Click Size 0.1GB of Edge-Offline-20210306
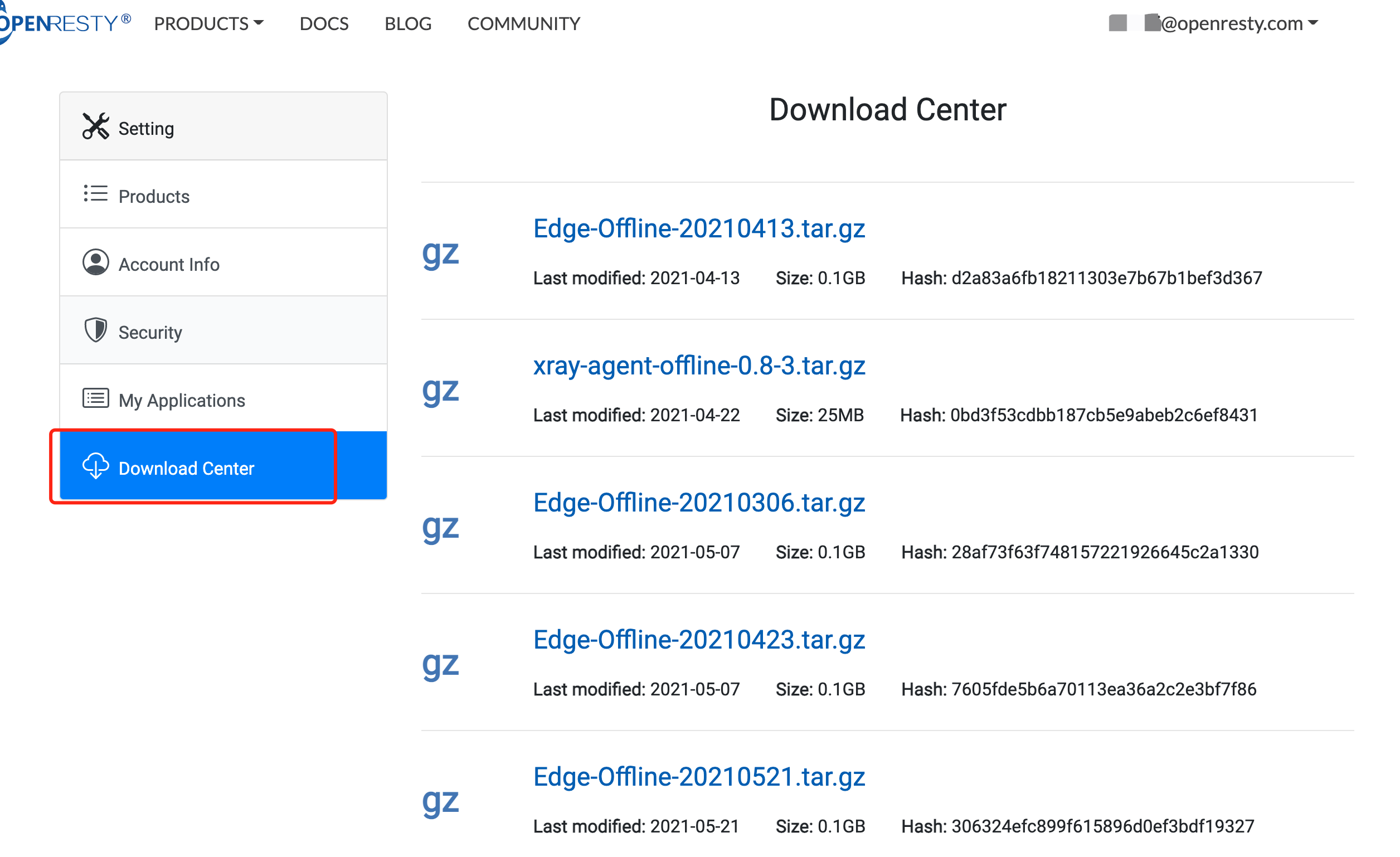Viewport: 1400px width, 857px height. (820, 552)
